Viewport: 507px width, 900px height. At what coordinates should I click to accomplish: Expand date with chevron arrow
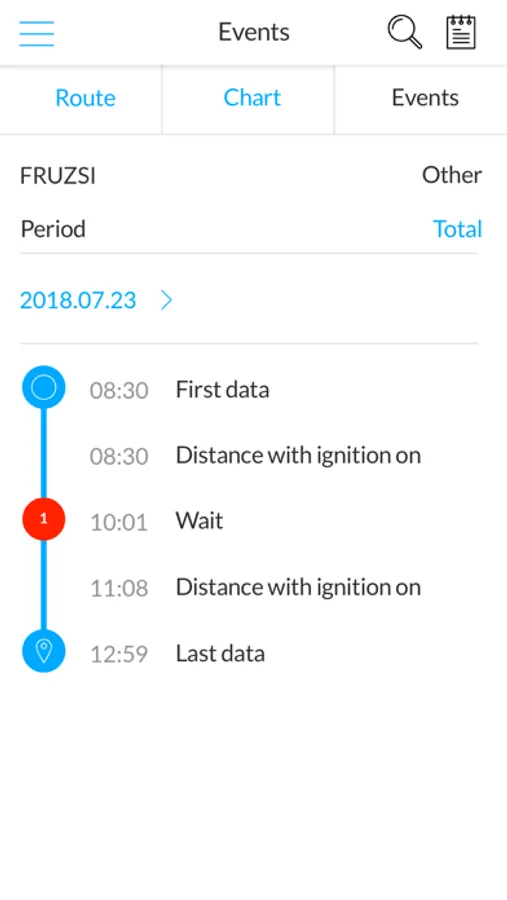click(167, 300)
